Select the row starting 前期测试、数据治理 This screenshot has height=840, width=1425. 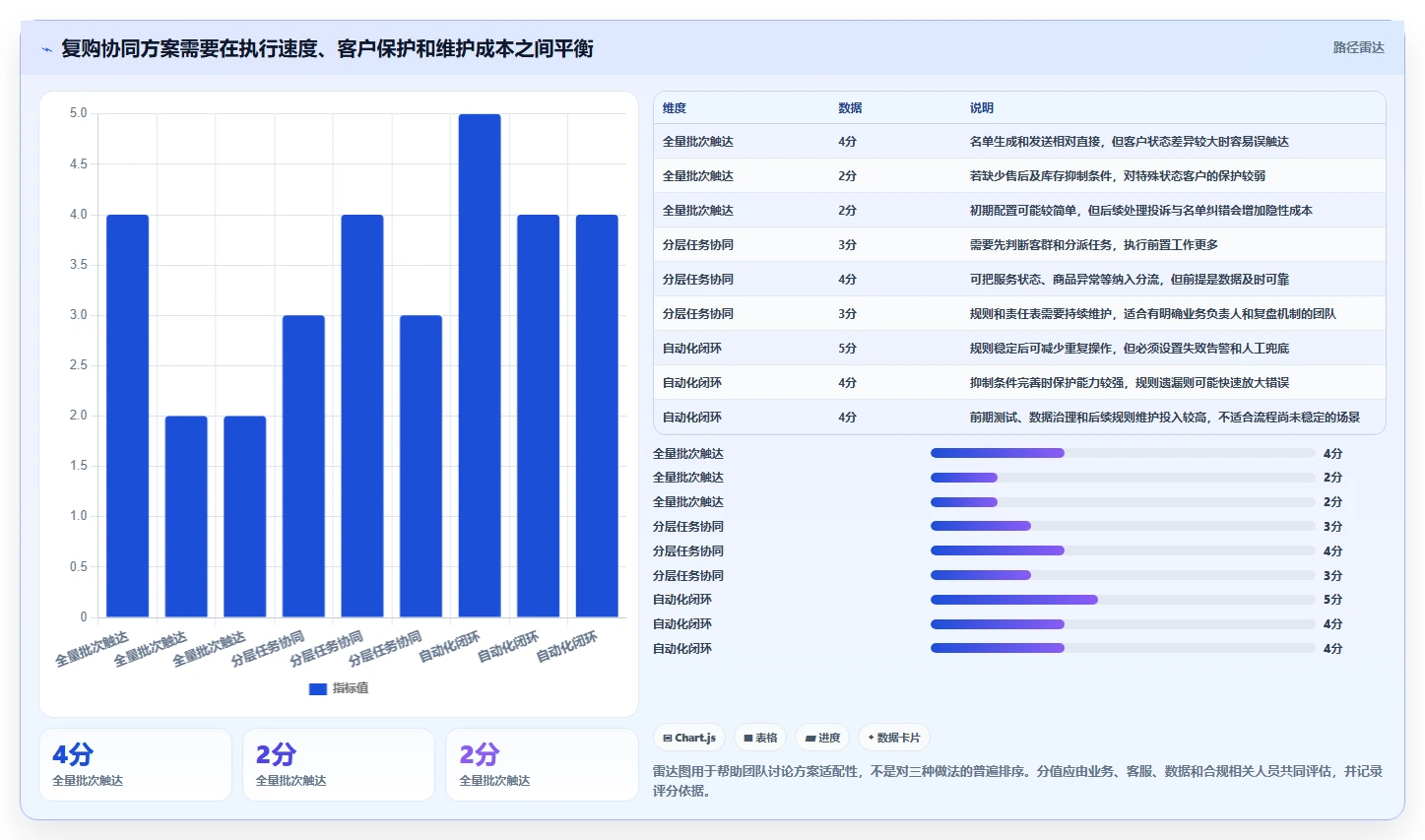click(1019, 418)
